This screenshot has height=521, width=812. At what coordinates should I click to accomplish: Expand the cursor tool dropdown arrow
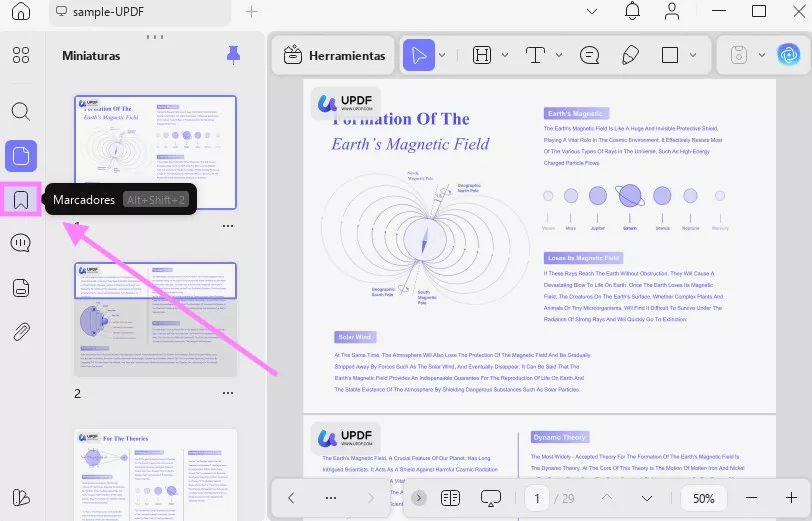(442, 55)
